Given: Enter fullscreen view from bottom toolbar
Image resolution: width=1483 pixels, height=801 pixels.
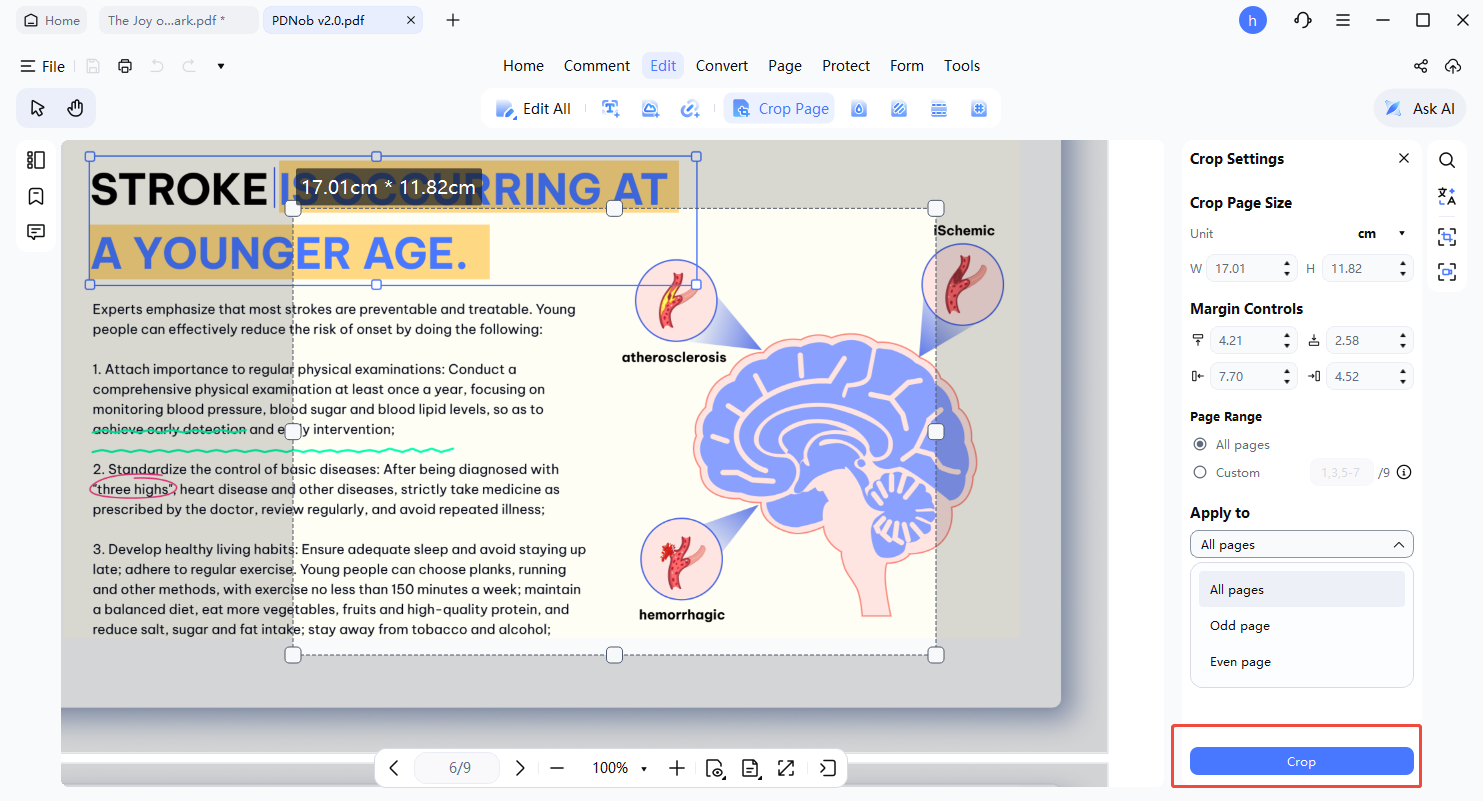Looking at the screenshot, I should (x=786, y=768).
